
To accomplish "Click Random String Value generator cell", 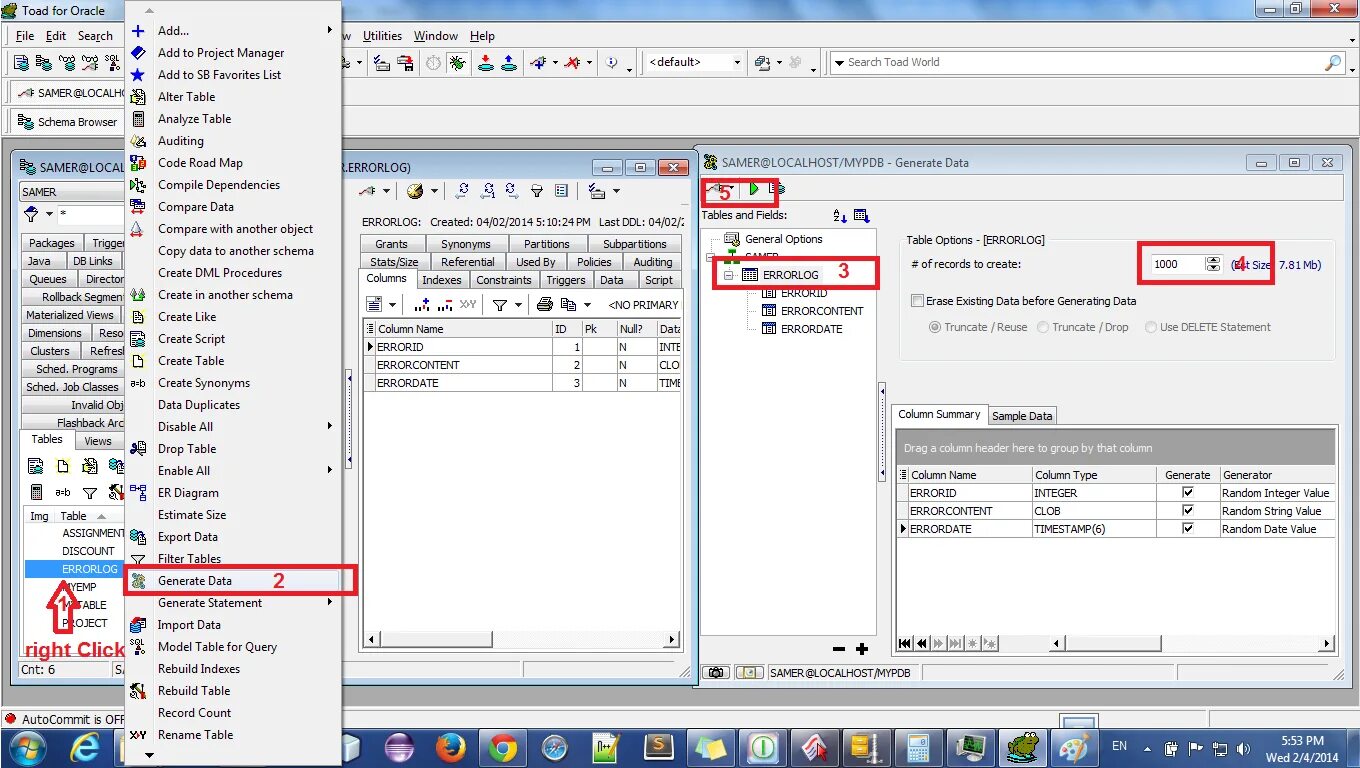I will [1276, 511].
